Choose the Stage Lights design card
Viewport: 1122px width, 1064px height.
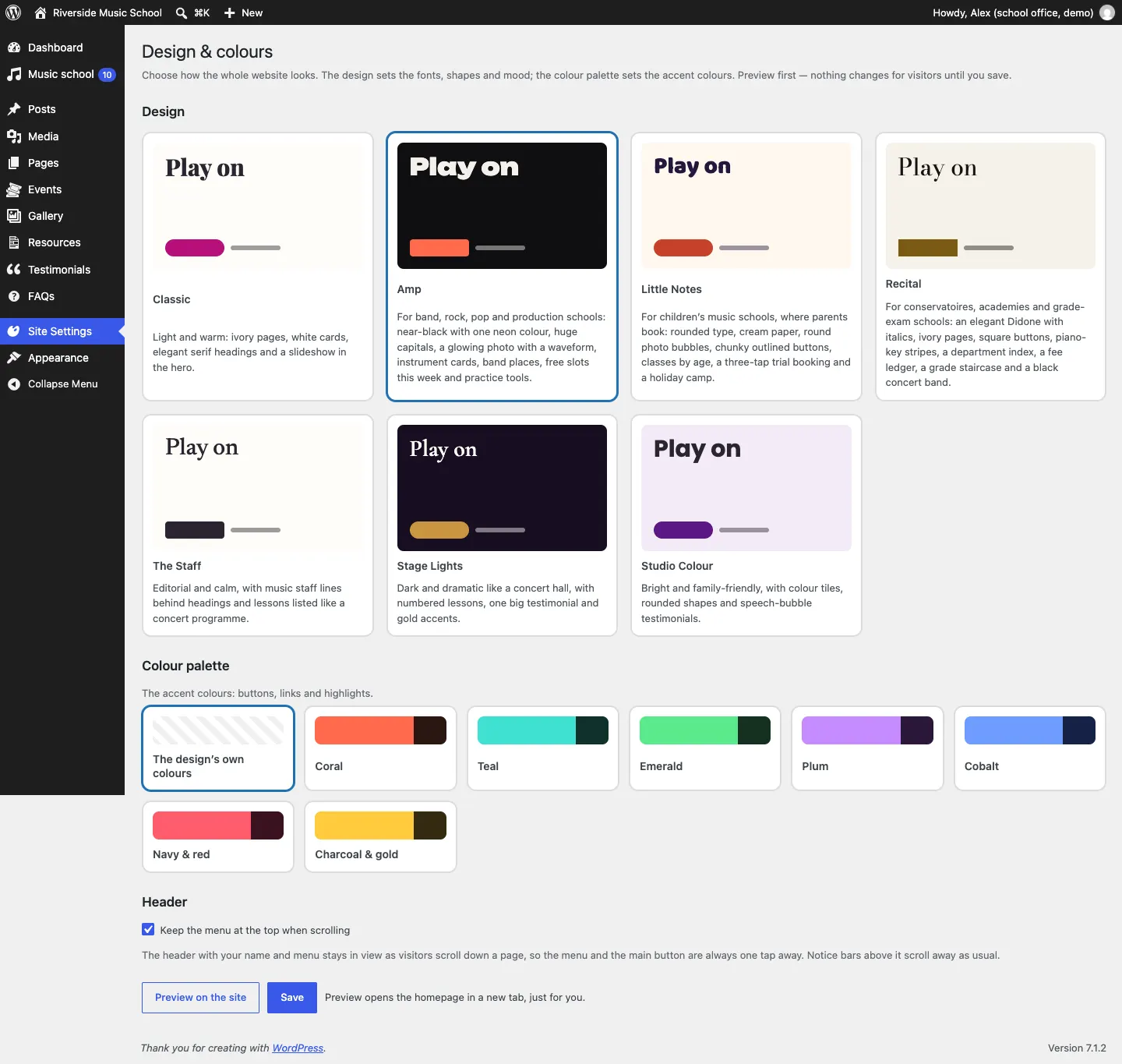tap(502, 525)
